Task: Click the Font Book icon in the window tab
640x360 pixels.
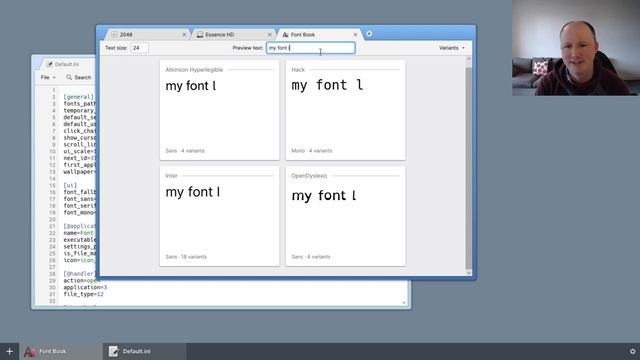Action: tap(285, 35)
